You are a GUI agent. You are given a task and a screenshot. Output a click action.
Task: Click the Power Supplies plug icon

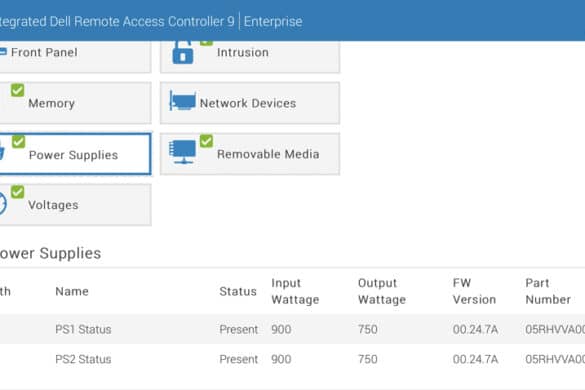pyautogui.click(x=2, y=151)
